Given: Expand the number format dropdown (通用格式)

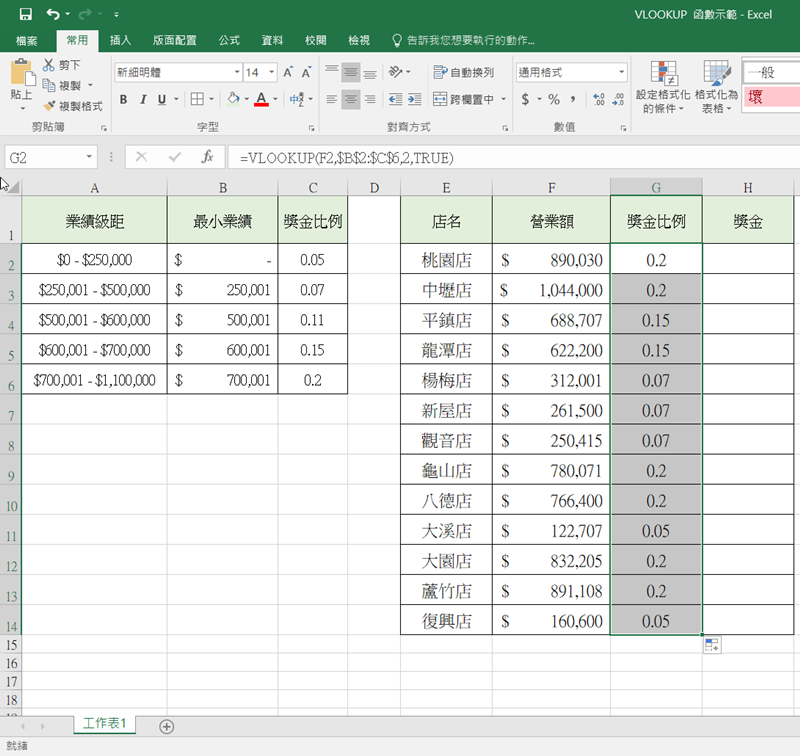Looking at the screenshot, I should [x=621, y=72].
